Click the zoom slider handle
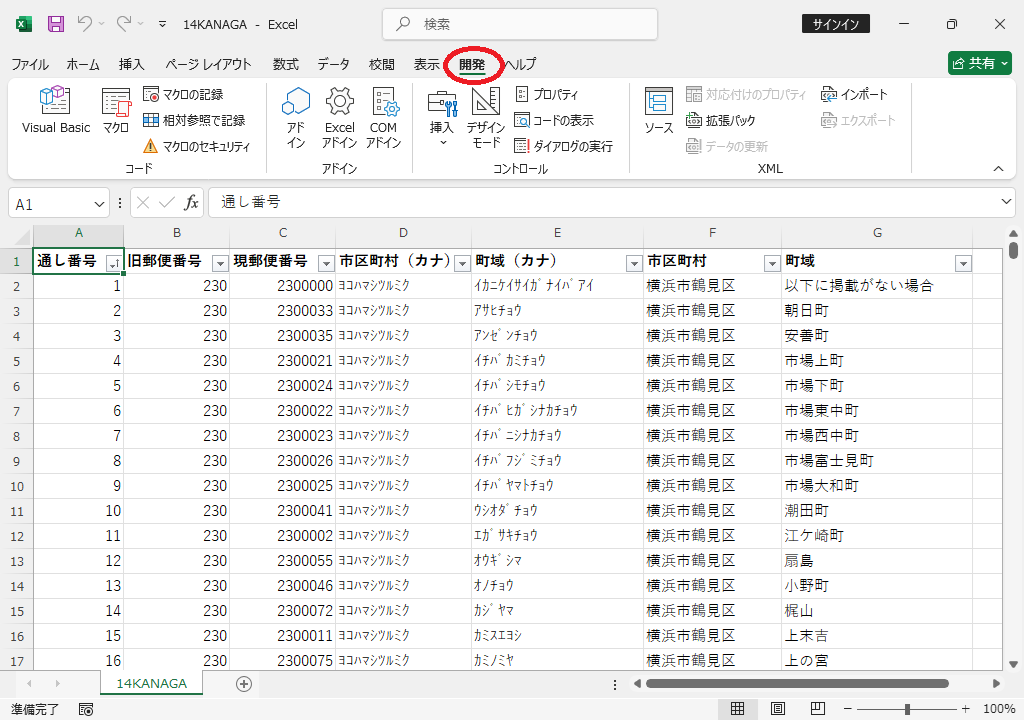Screen dimensions: 1024x720 click(x=907, y=709)
